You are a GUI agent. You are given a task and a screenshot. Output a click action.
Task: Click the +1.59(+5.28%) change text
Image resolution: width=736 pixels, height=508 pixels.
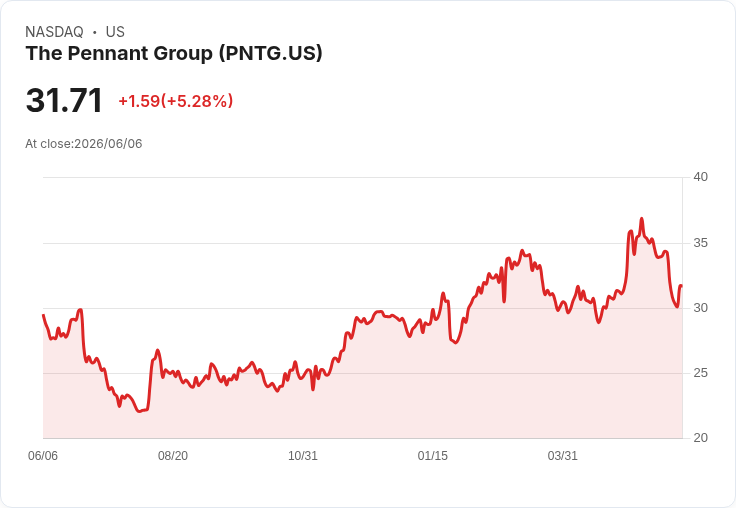pos(176,101)
